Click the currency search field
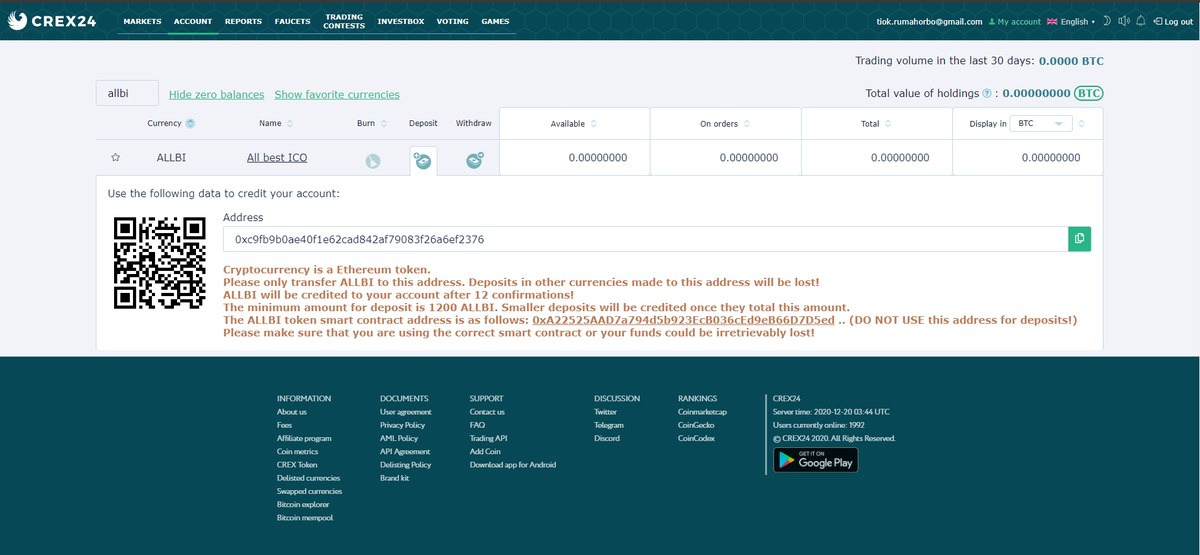This screenshot has height=555, width=1200. pyautogui.click(x=127, y=93)
